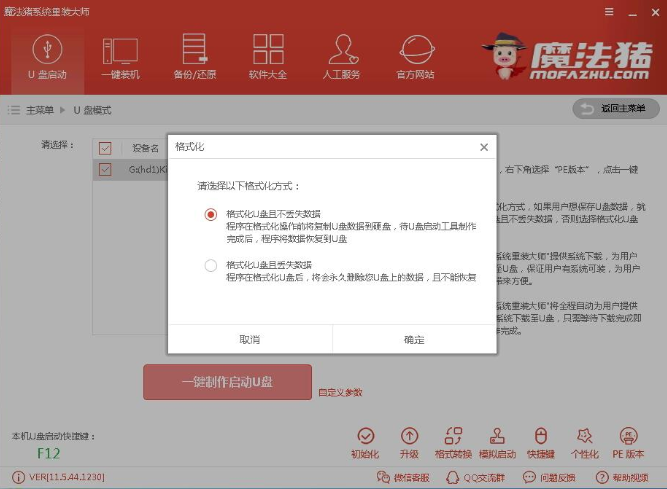Choose the PE 版本 icon

[x=628, y=436]
